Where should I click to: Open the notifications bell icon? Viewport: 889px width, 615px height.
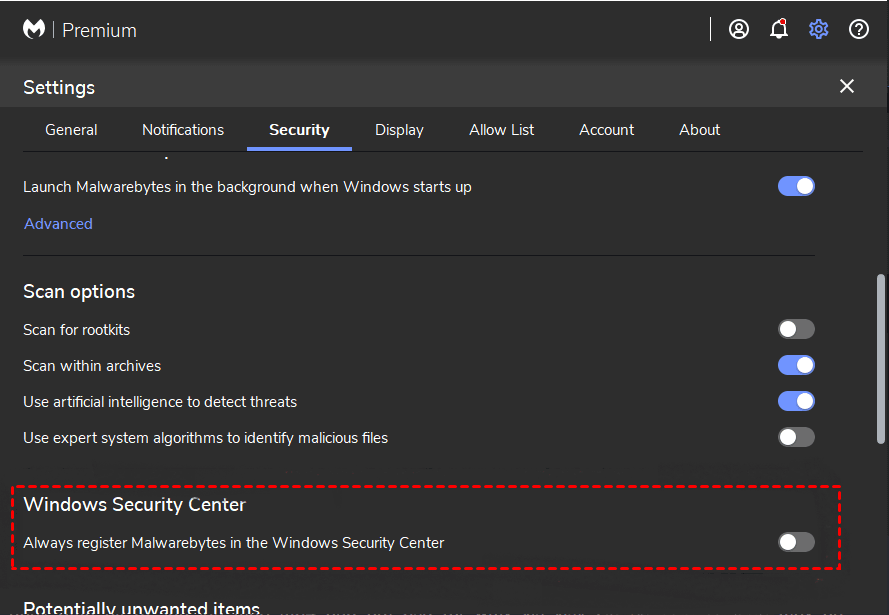(x=779, y=29)
